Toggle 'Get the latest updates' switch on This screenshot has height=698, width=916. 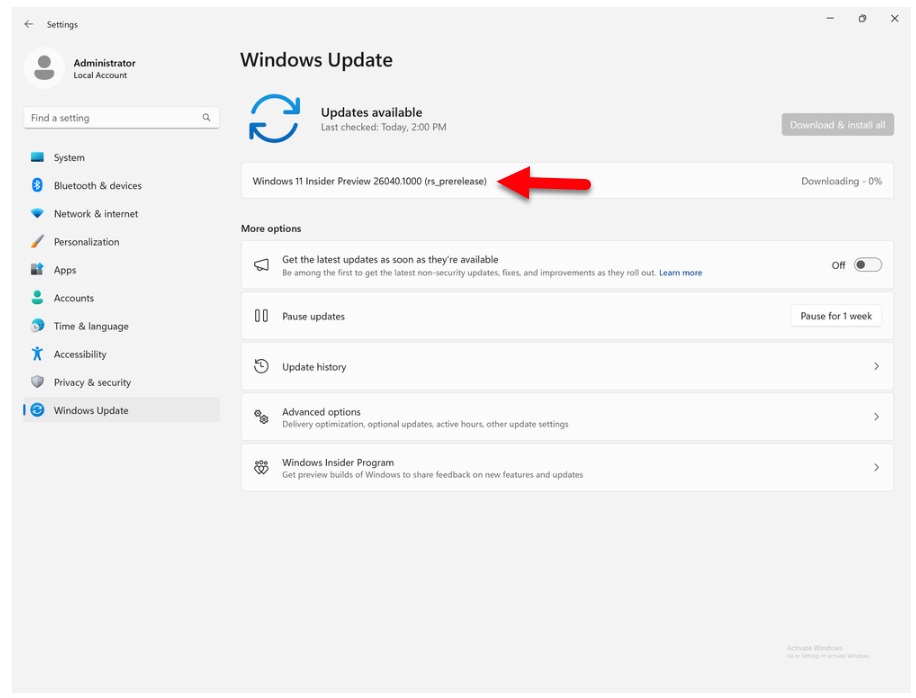868,265
